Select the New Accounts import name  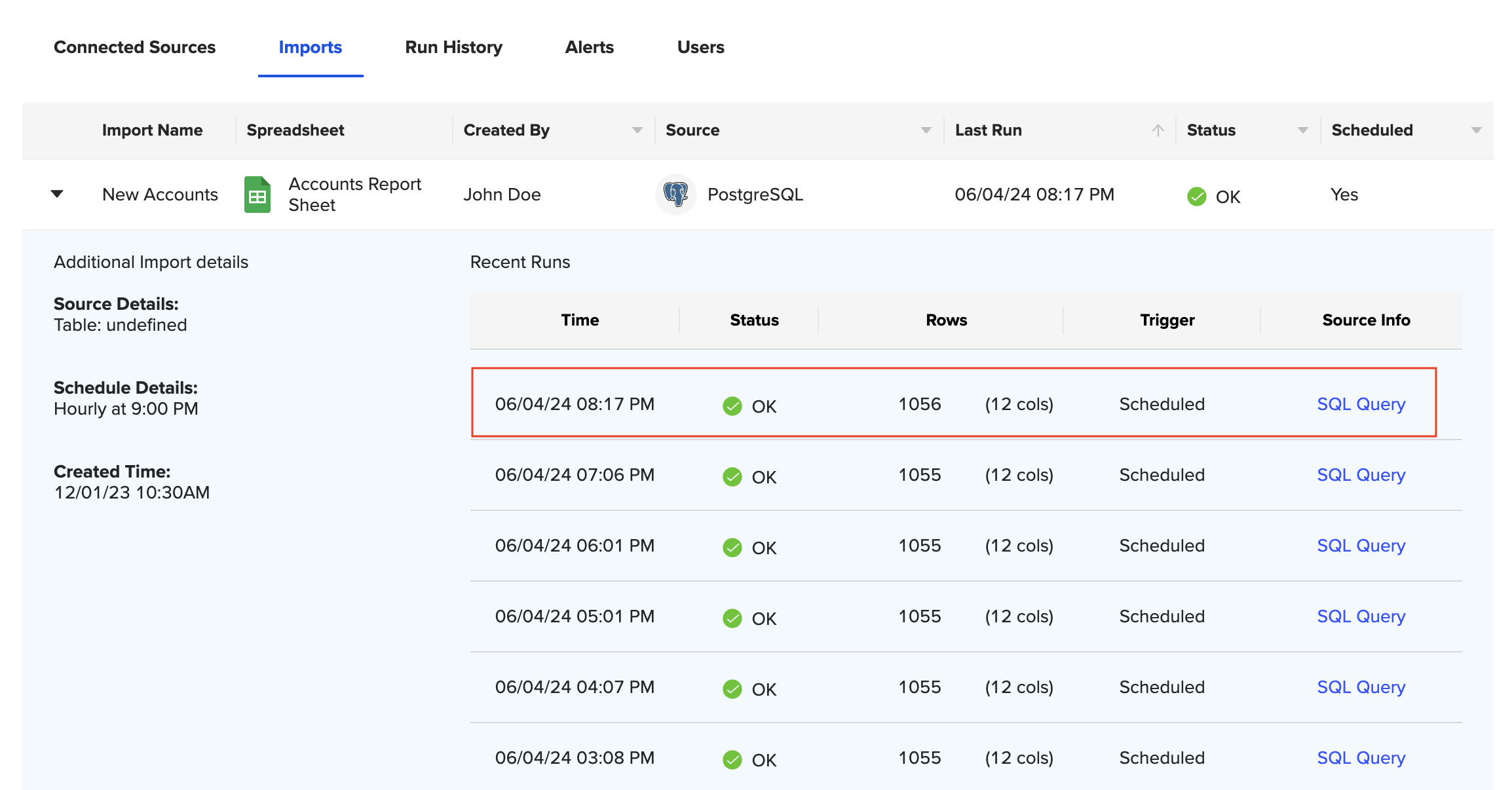(x=160, y=195)
